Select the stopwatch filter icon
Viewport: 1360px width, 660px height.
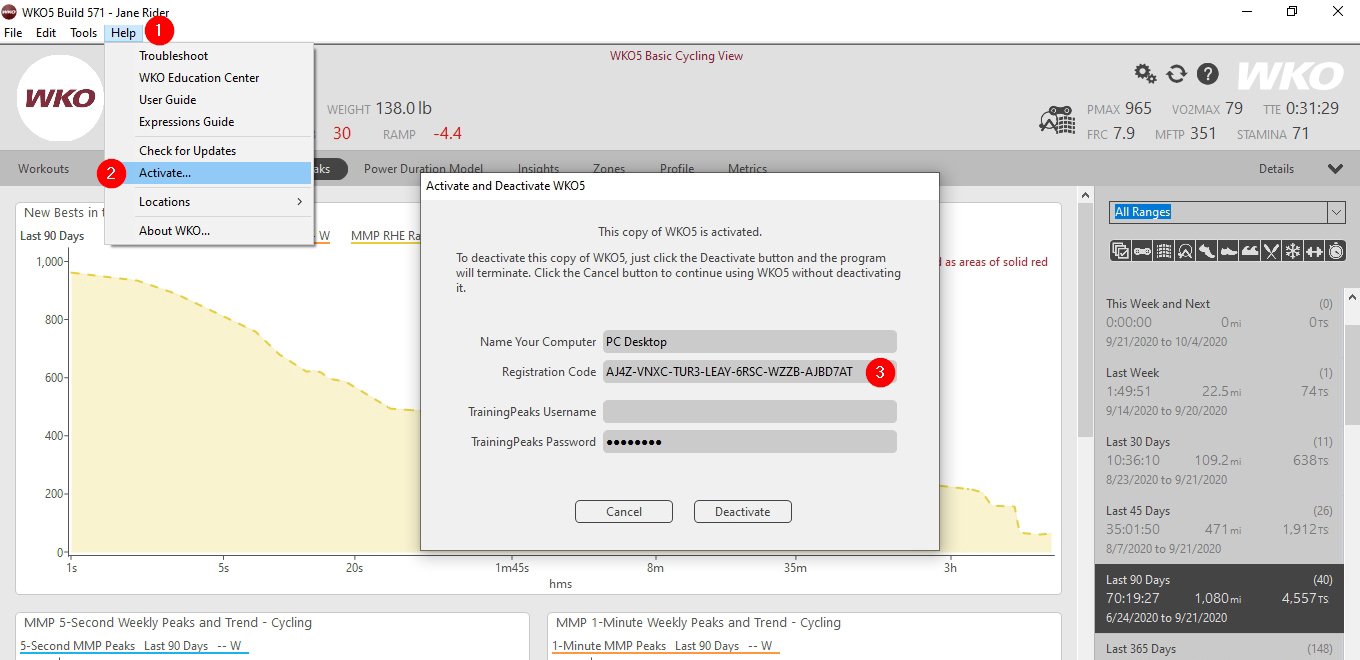[x=1336, y=251]
